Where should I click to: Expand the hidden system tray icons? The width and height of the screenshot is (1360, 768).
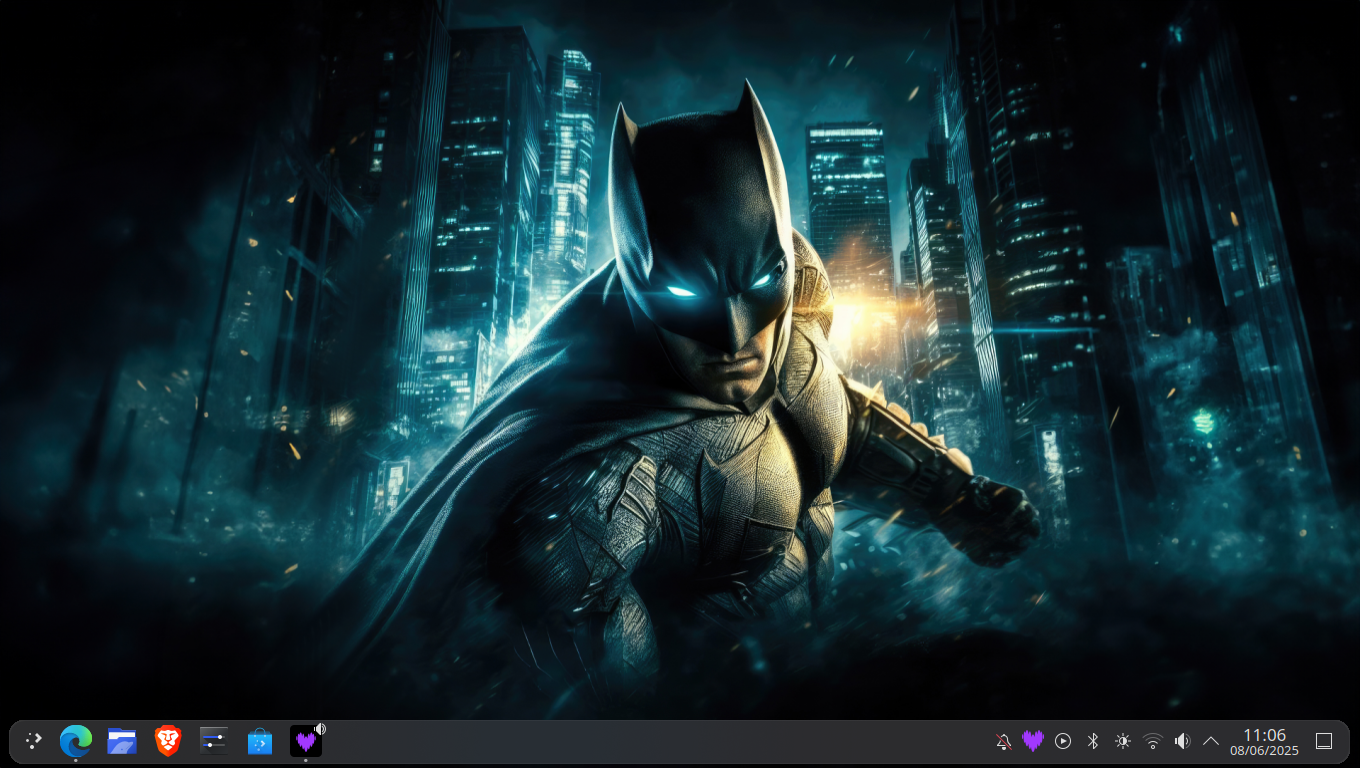(1211, 741)
